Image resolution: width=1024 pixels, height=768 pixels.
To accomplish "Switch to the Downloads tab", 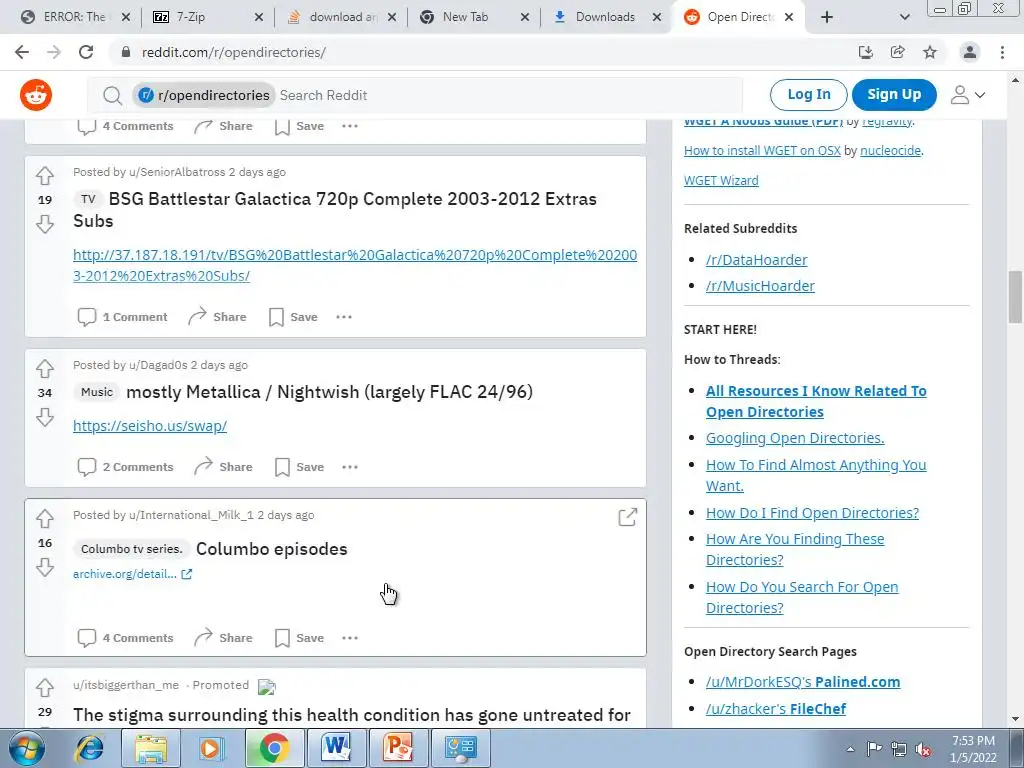I will click(605, 17).
